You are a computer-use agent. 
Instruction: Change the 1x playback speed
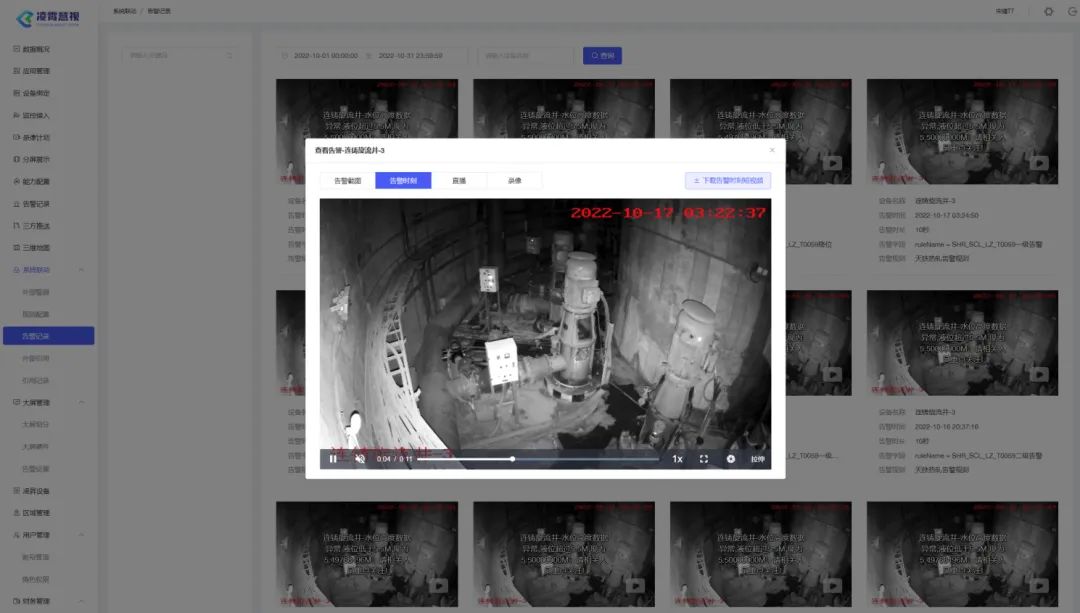coord(677,459)
